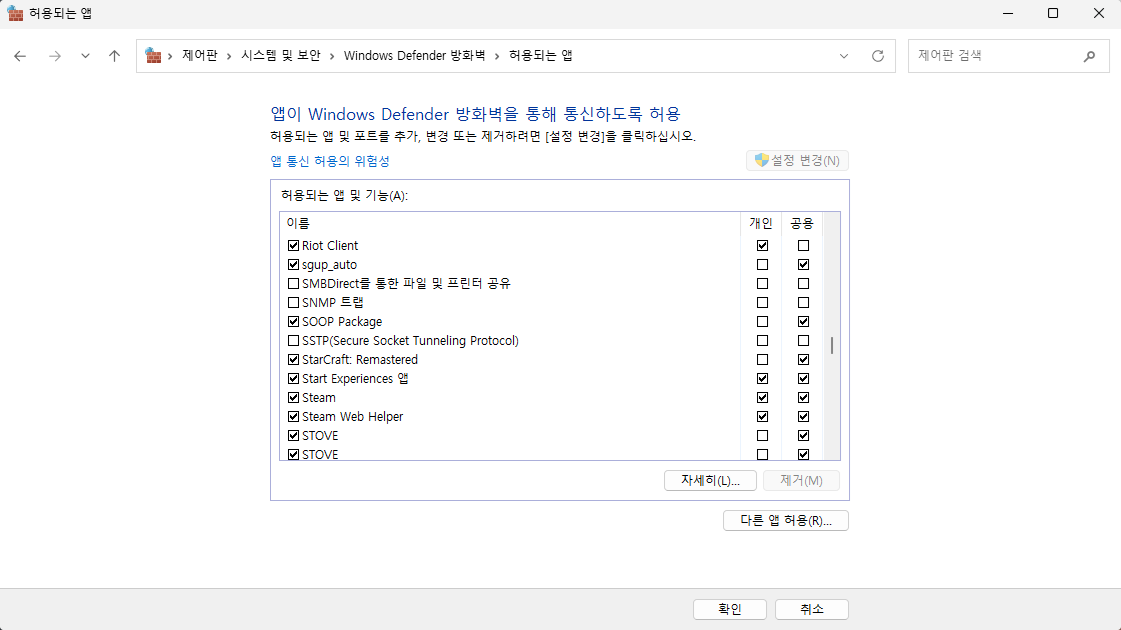The height and width of the screenshot is (630, 1121).
Task: Click the forward navigation arrow
Action: [54, 56]
